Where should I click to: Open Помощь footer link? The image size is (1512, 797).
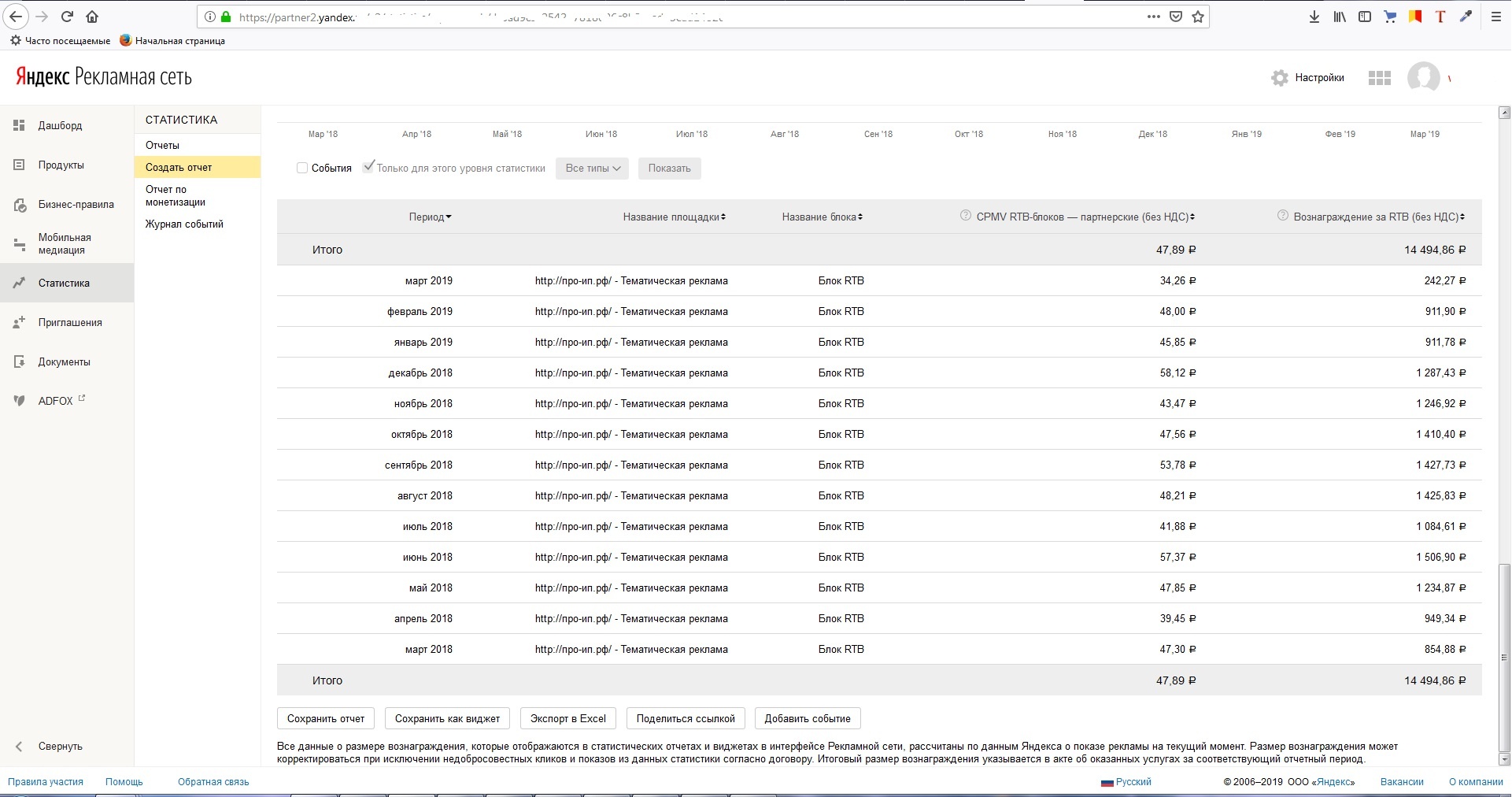click(124, 782)
